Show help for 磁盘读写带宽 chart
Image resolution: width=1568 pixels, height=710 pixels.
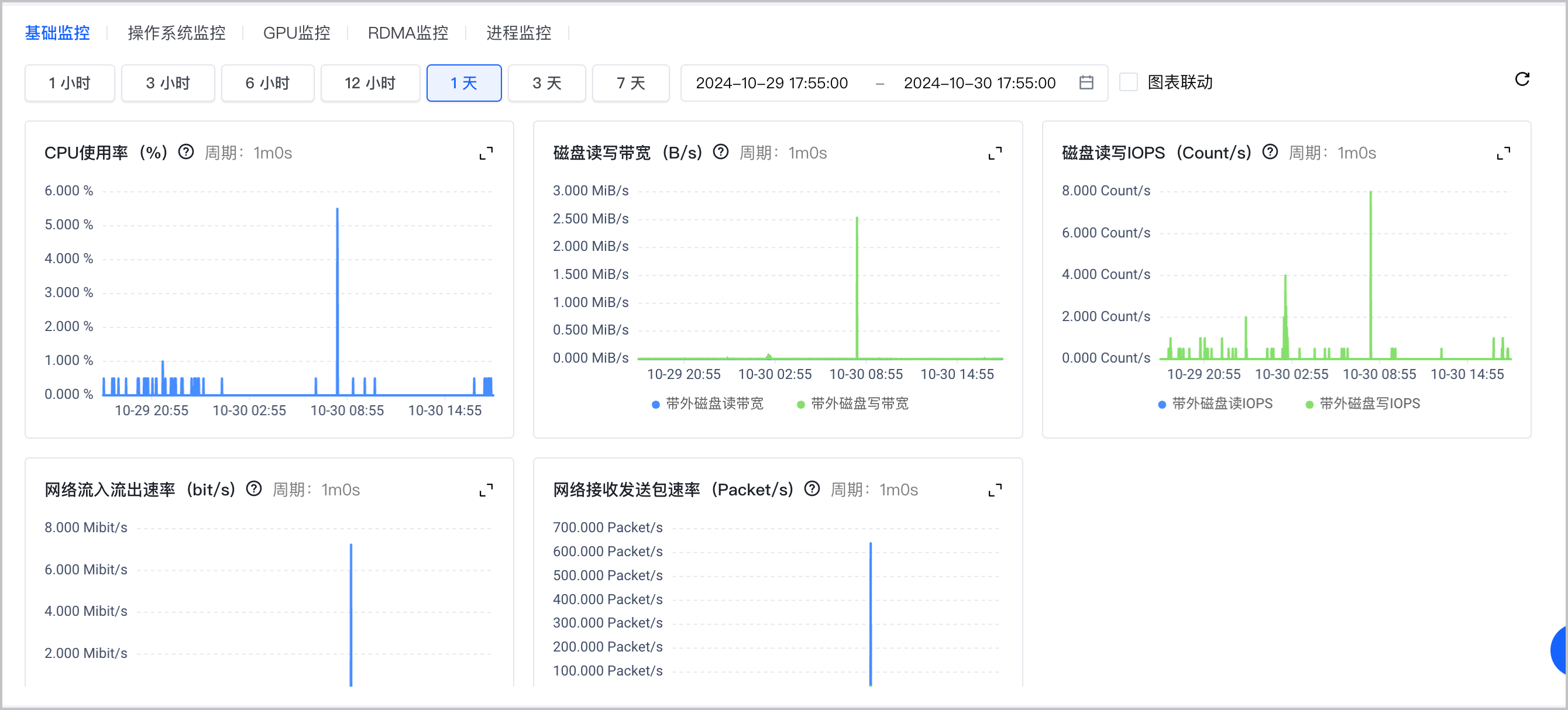pos(721,152)
